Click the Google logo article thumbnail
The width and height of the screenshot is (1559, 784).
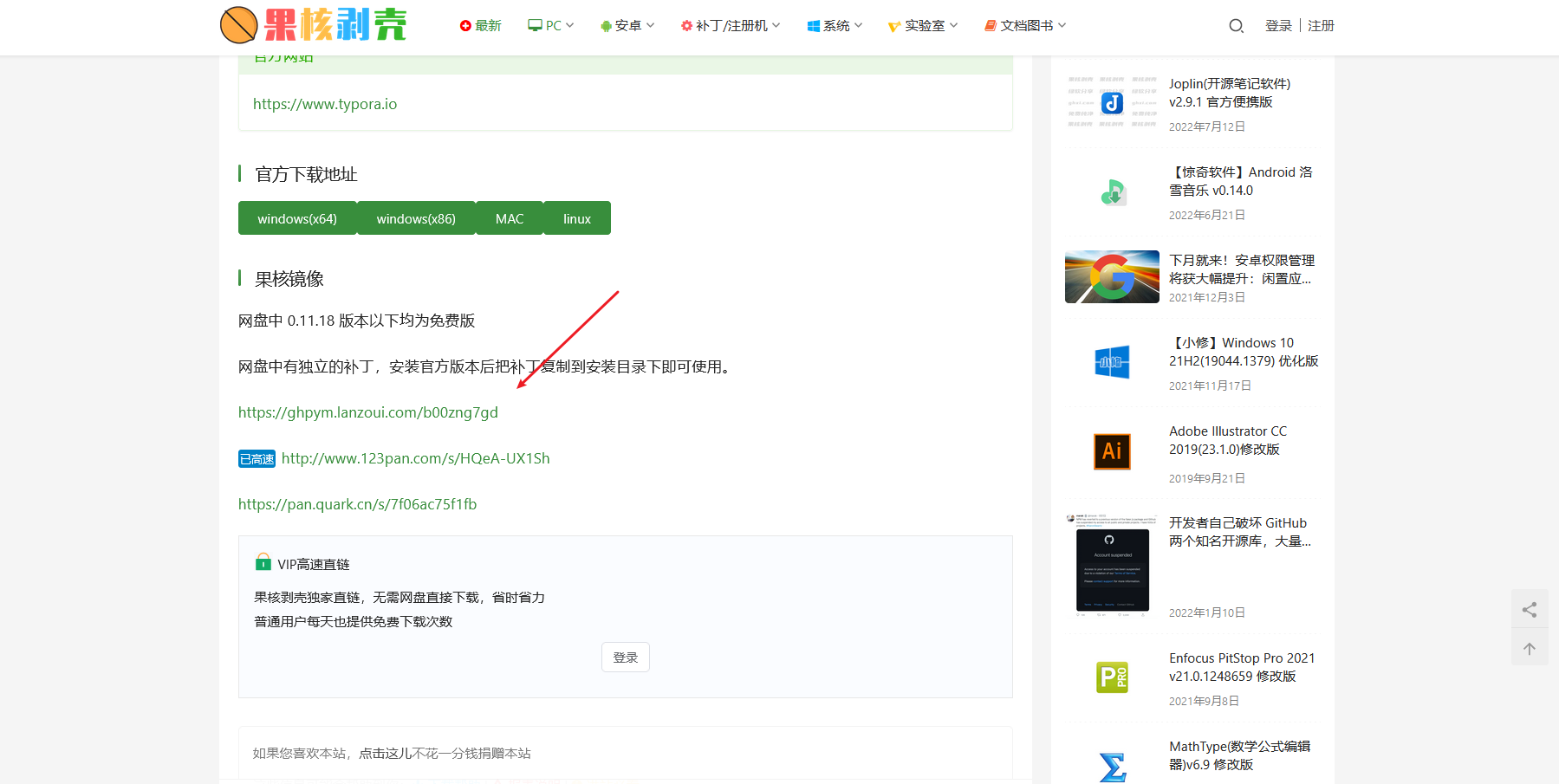point(1113,277)
